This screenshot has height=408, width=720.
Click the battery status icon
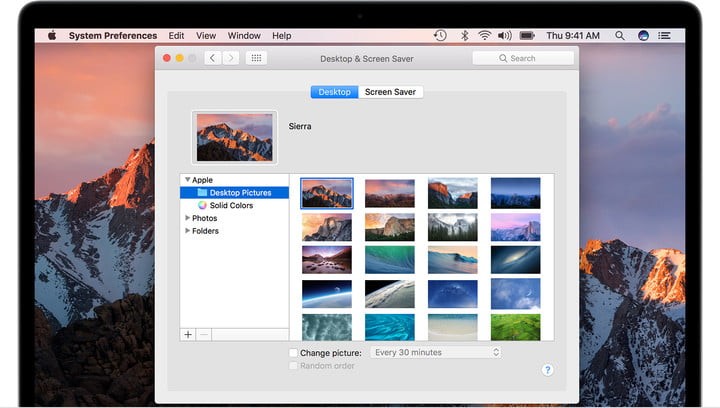(527, 35)
